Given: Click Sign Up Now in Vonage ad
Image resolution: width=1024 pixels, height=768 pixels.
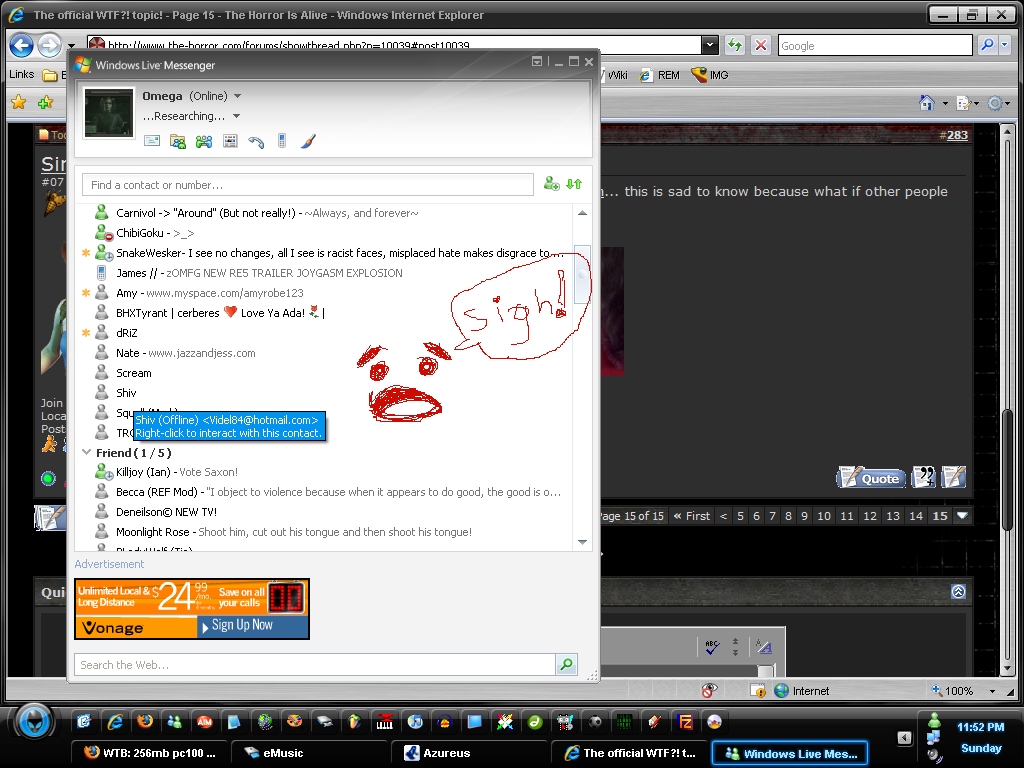Looking at the screenshot, I should 241,625.
